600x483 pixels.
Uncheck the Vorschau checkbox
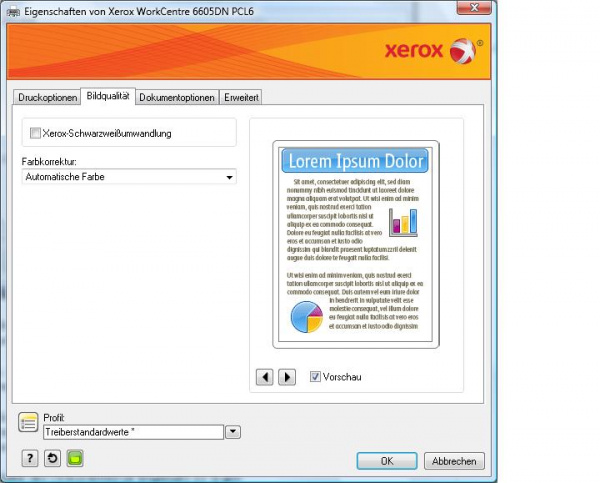(x=315, y=377)
